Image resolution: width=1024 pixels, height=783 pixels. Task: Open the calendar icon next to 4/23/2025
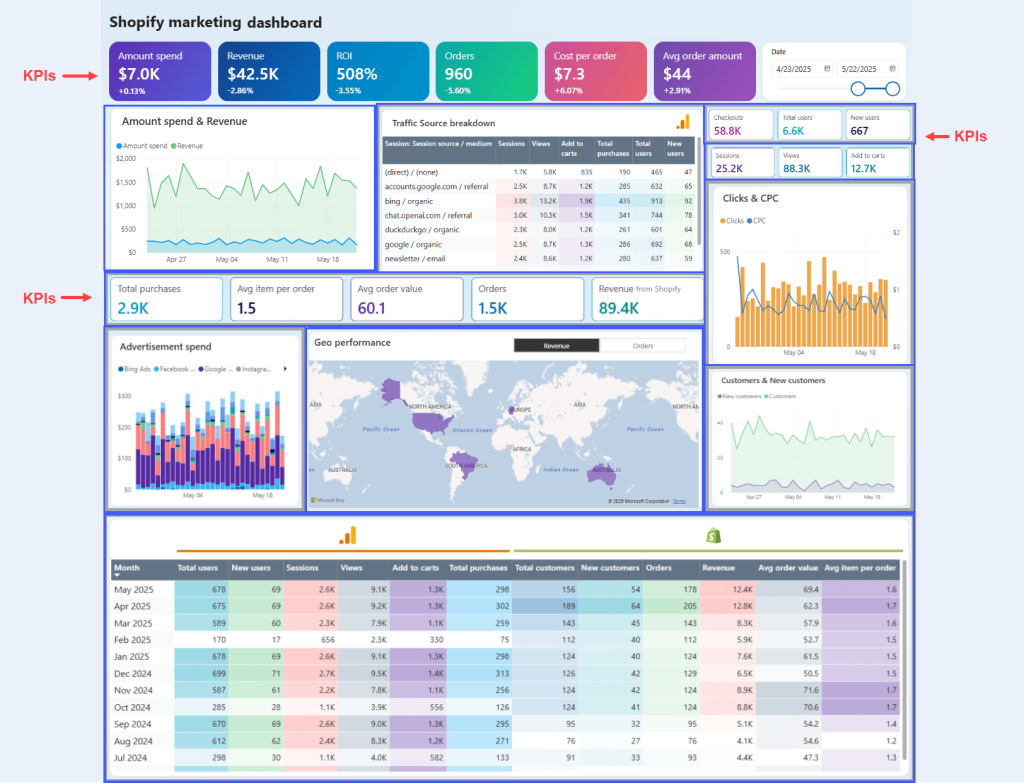(827, 69)
